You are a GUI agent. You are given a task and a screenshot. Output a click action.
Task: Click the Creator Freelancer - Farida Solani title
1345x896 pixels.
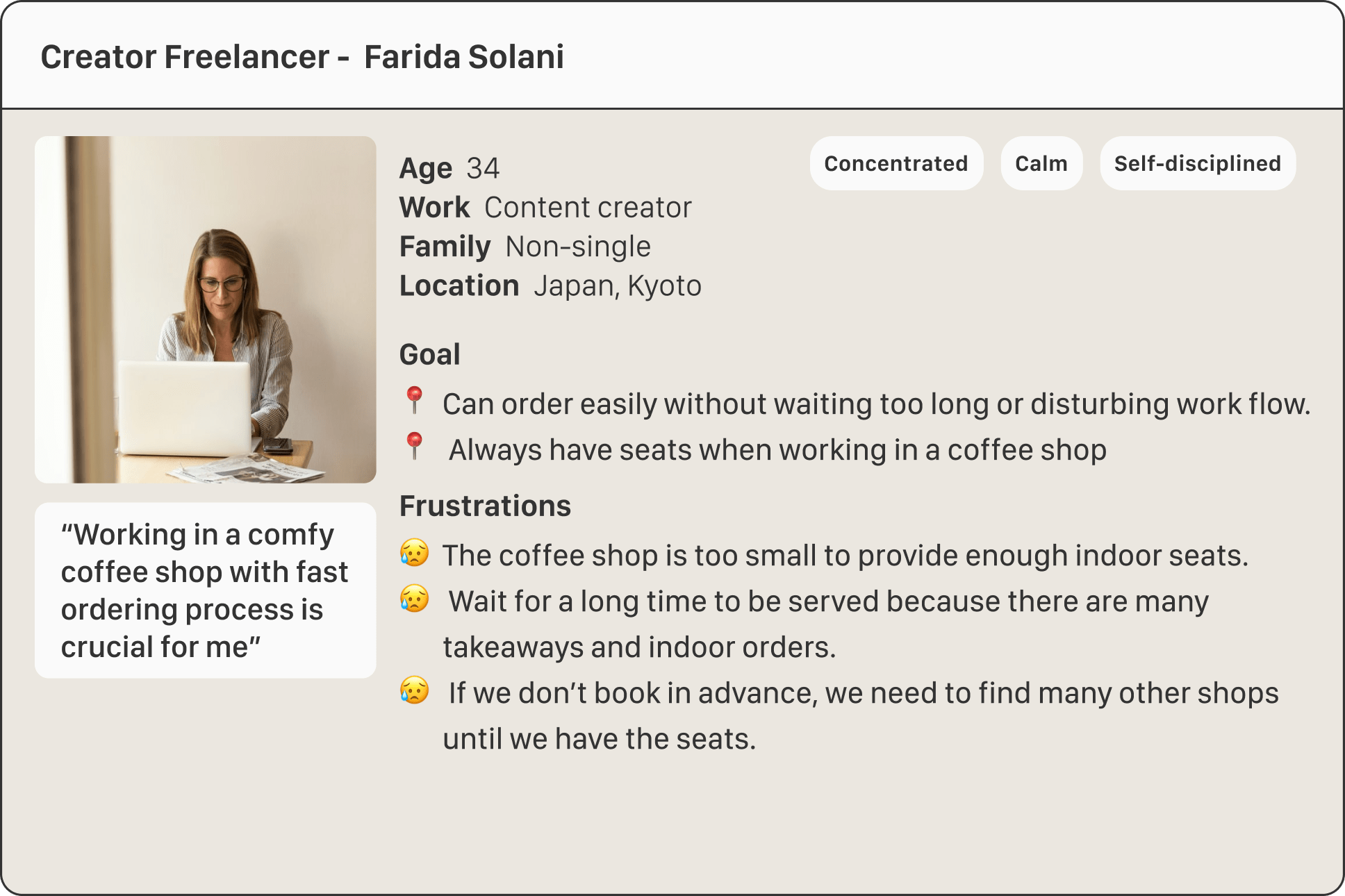(x=302, y=57)
